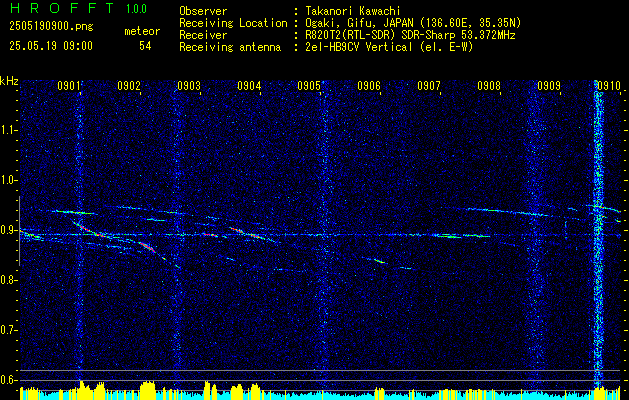
Task: Click the 0.6 kHz axis label
Action: pyautogui.click(x=8, y=380)
